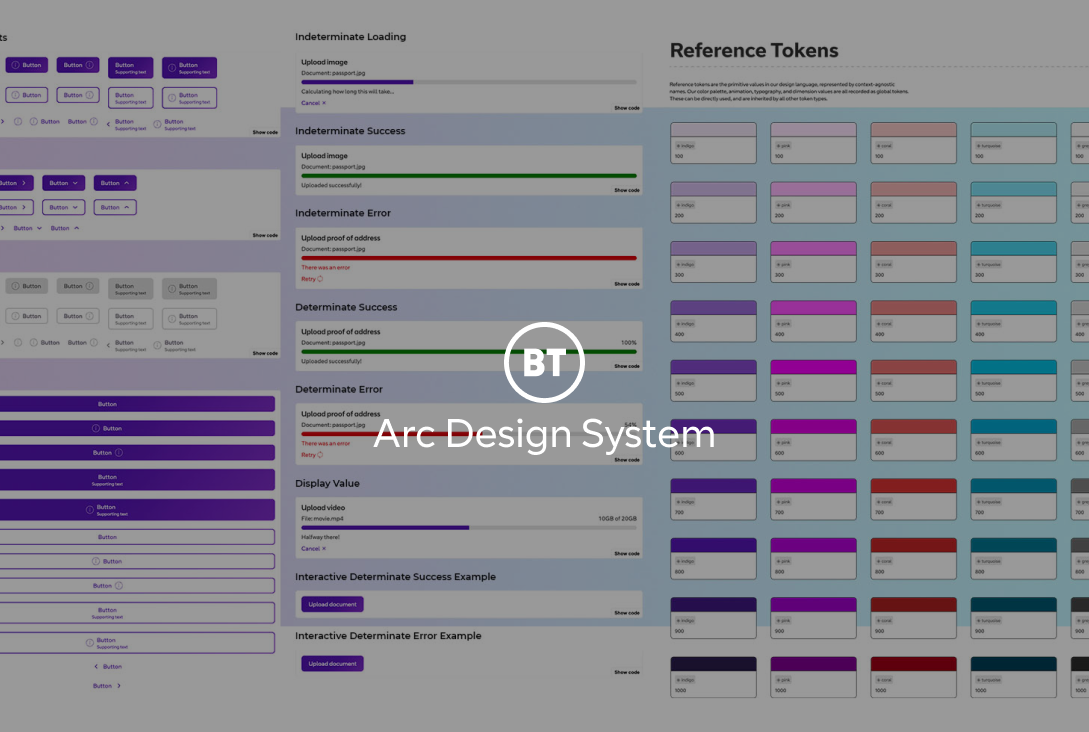Expand the text-only Button with down chevron
Screen dimensions: 1089x732
[28, 228]
